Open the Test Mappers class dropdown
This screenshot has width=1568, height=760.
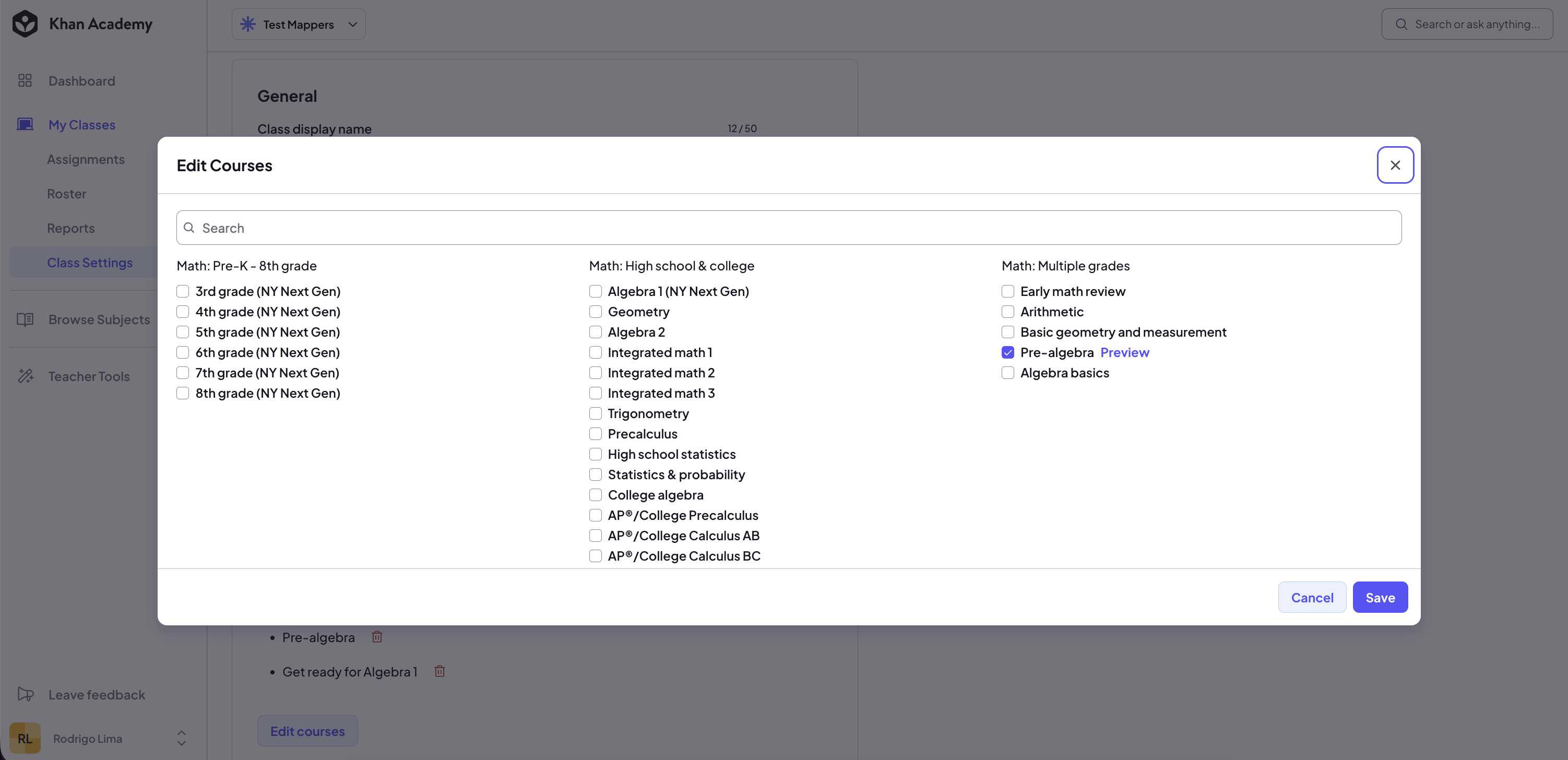pyautogui.click(x=298, y=23)
